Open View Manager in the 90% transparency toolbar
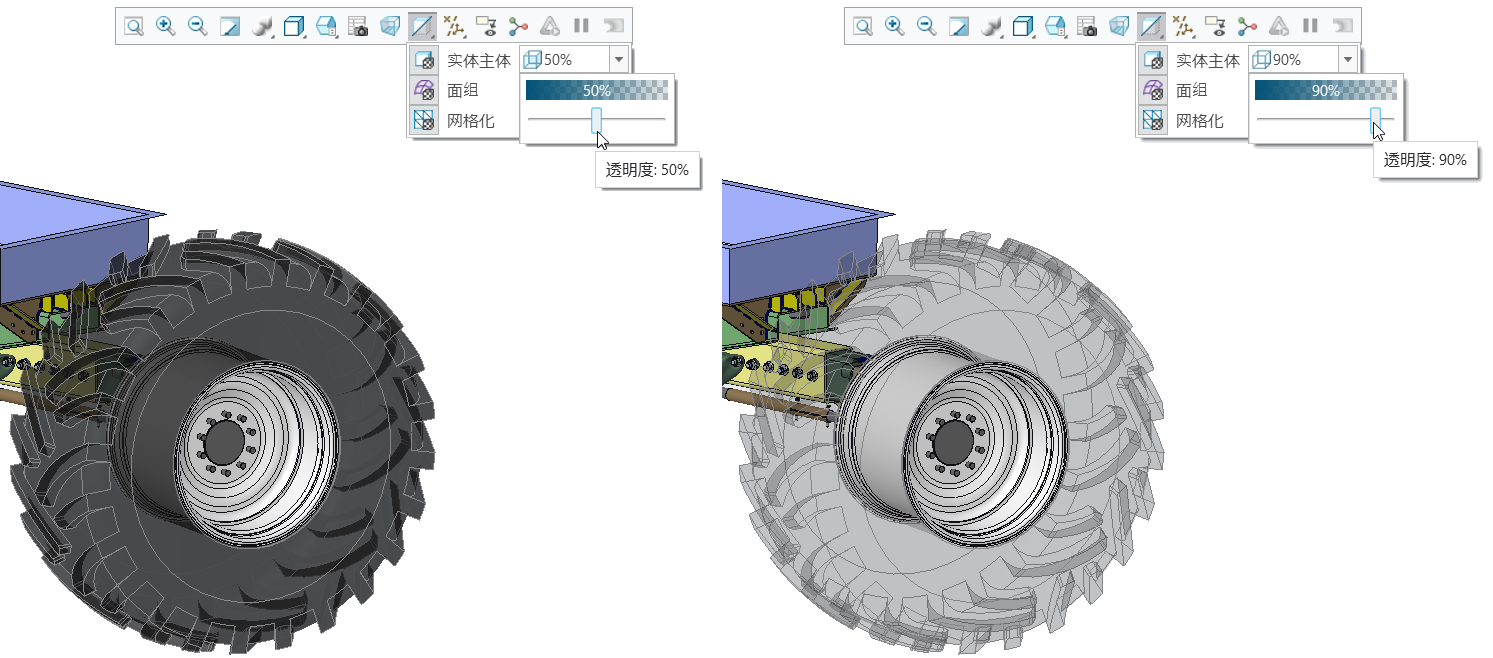The width and height of the screenshot is (1493, 658). pyautogui.click(x=1054, y=26)
